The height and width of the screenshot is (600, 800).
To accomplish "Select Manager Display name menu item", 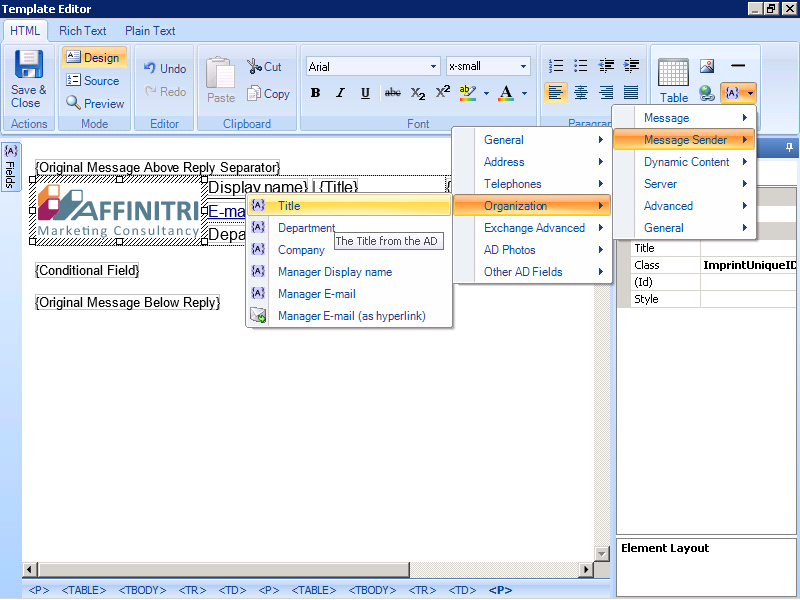I will (x=349, y=271).
